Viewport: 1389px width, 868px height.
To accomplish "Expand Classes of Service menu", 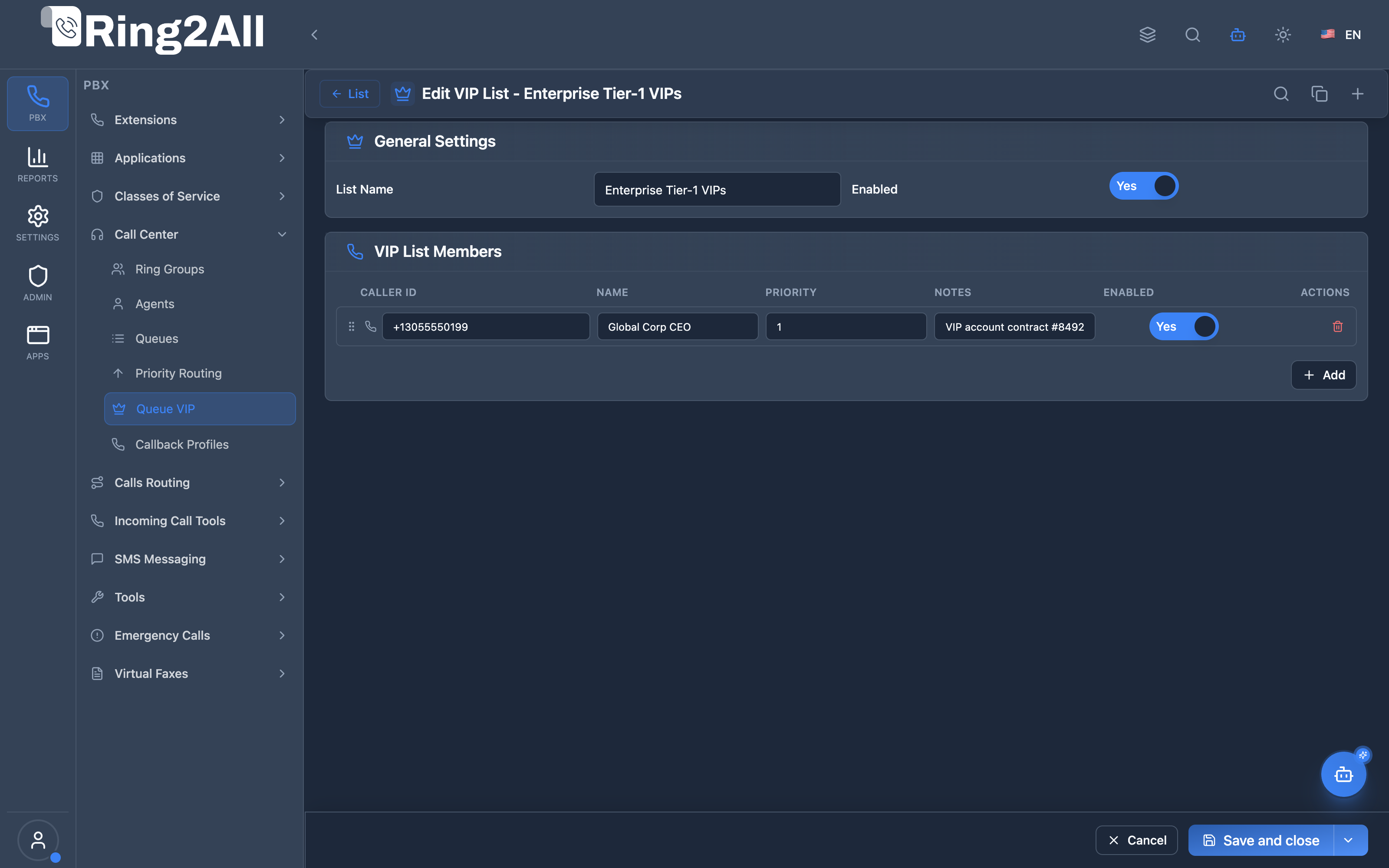I will tap(189, 196).
